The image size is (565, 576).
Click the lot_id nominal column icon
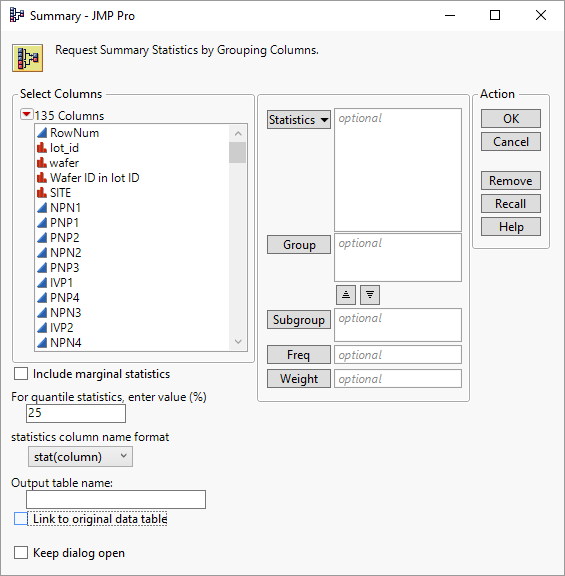(x=42, y=148)
